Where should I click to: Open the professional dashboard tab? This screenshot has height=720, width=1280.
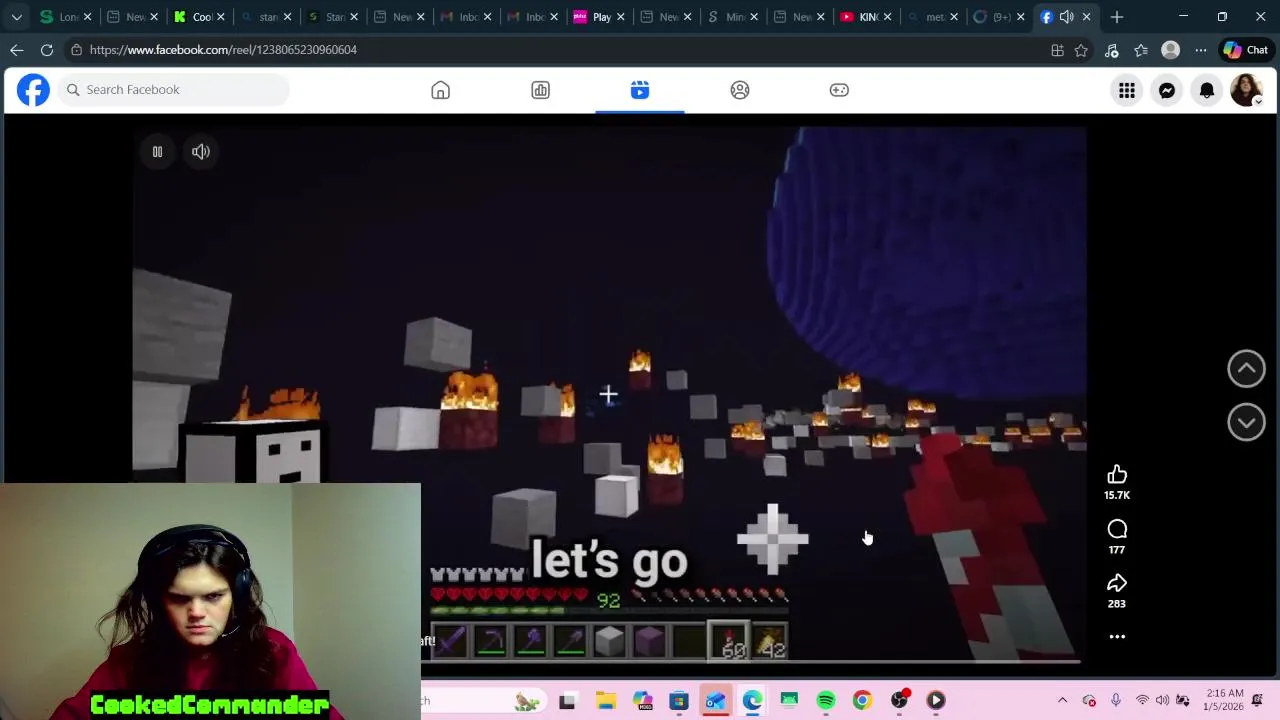pos(540,90)
